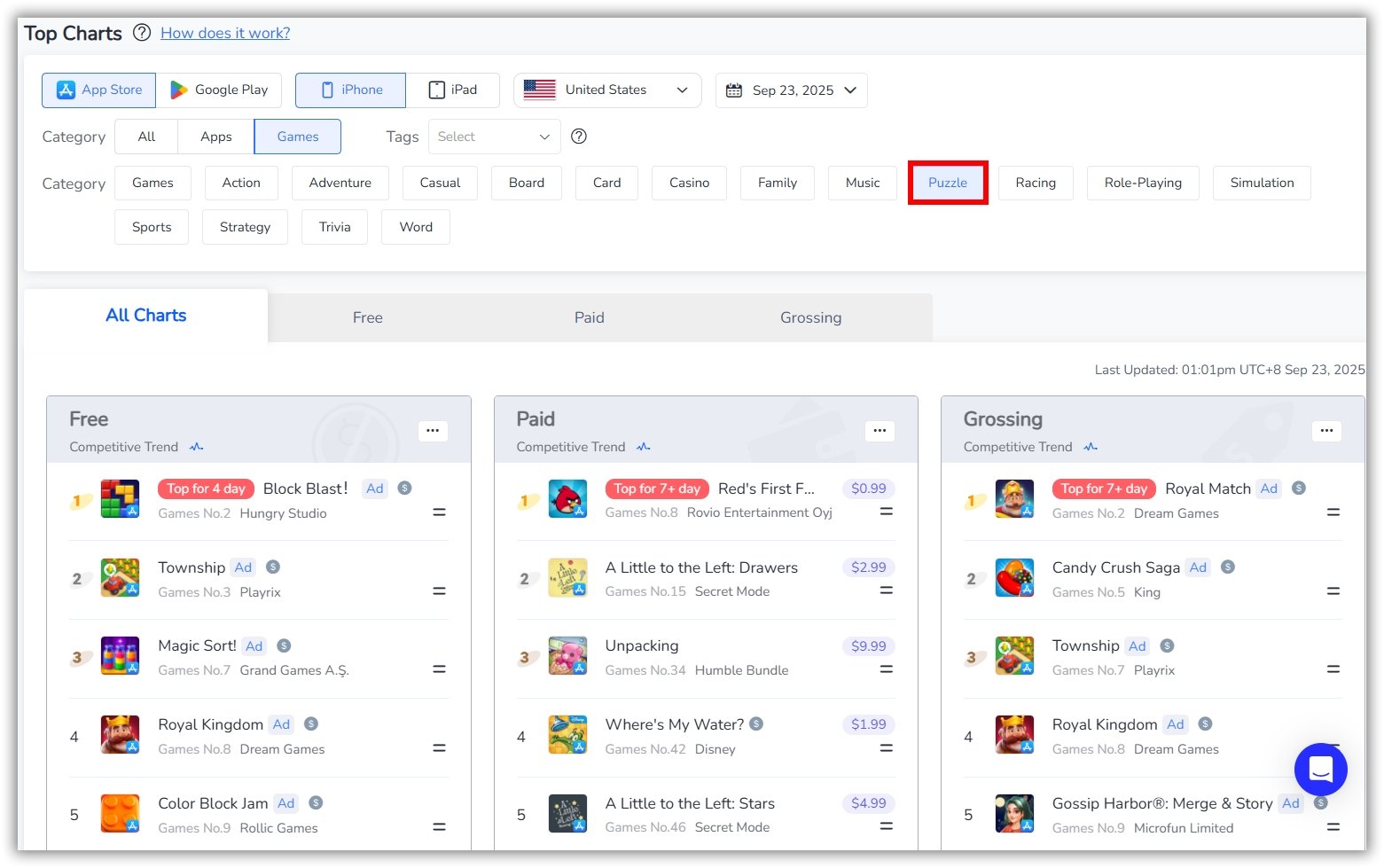Screen dimensions: 1384x868
Task: Open Township icon in Grossing chart
Action: coord(1014,656)
